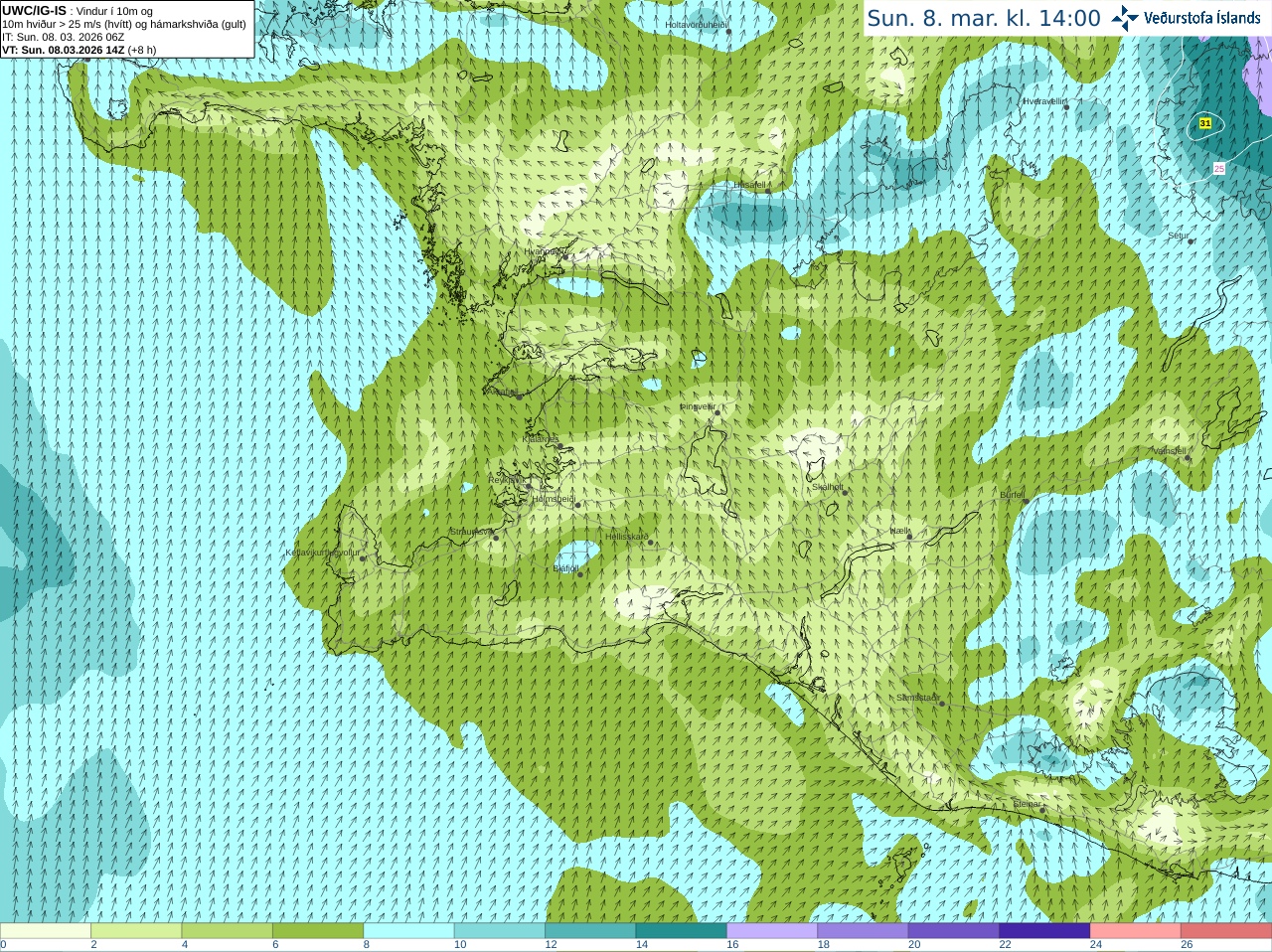
Task: Click the UWC/IG-IS model title
Action: (x=35, y=11)
